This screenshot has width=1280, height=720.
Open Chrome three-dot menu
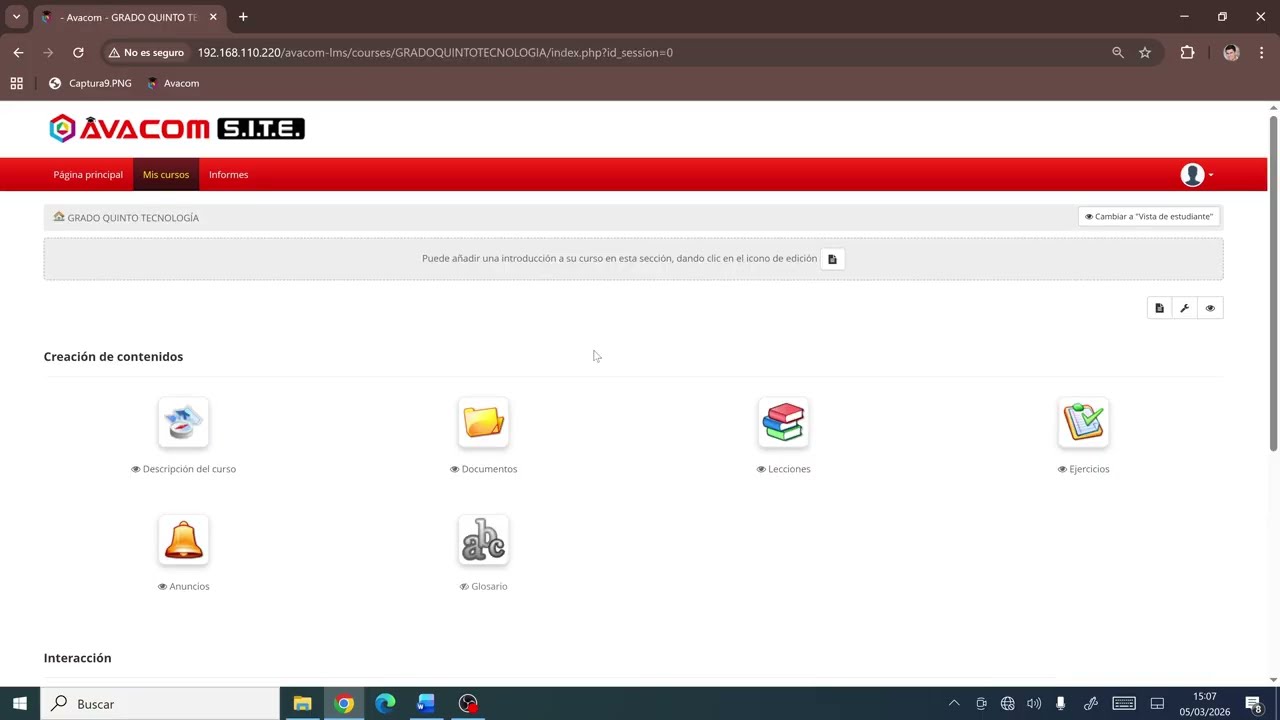pyautogui.click(x=1262, y=52)
